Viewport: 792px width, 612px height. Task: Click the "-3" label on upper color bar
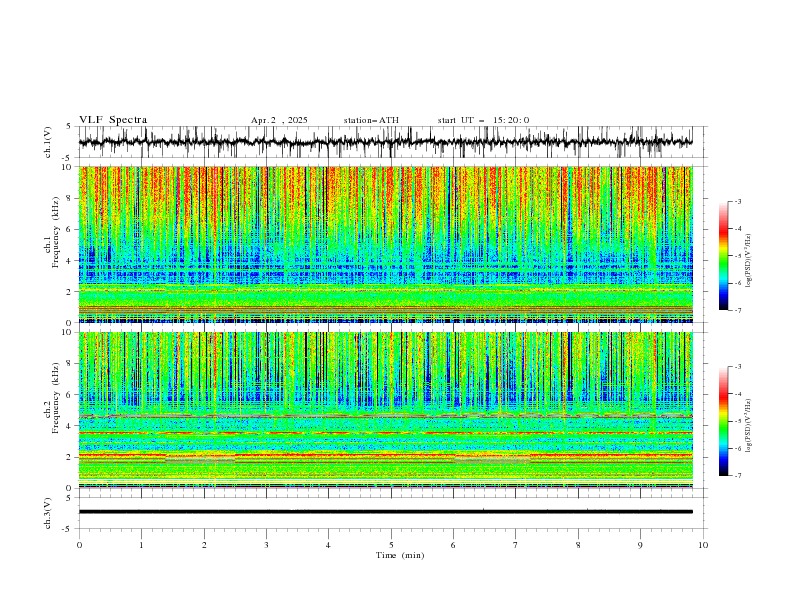tap(738, 201)
